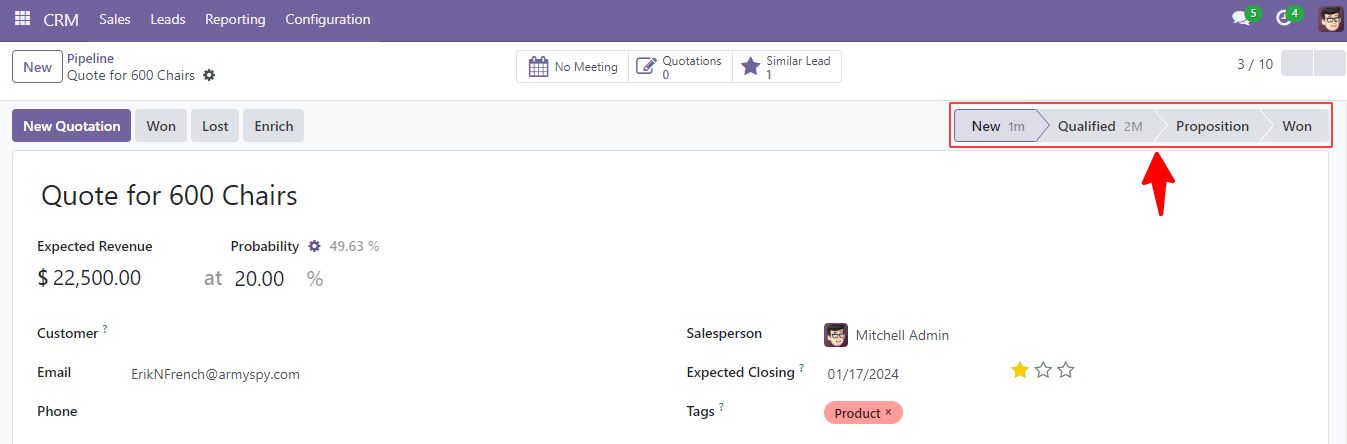Move stage to Proposition
1347x444 pixels.
click(x=1212, y=126)
